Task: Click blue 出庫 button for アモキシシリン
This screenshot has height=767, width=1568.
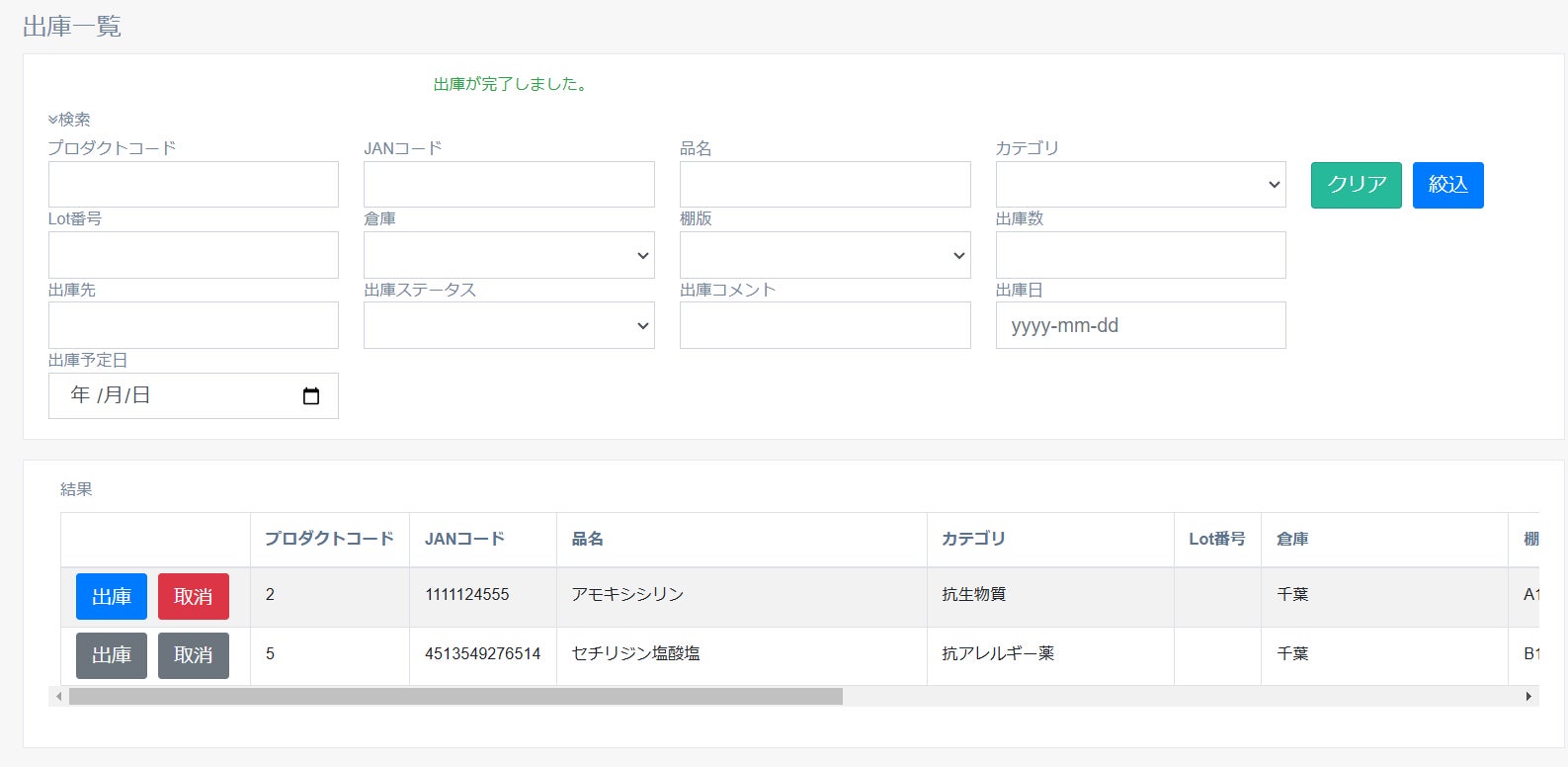Action: point(112,596)
